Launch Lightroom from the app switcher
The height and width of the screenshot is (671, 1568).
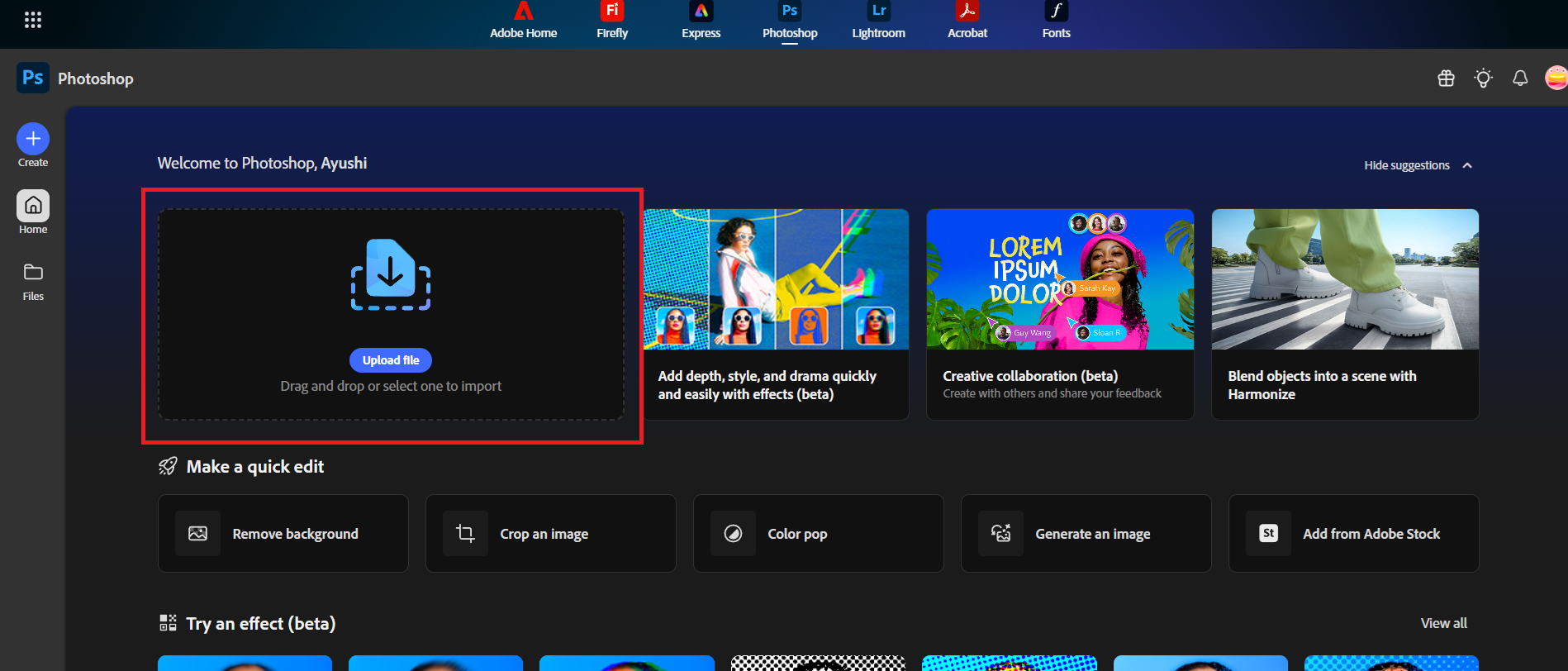pyautogui.click(x=879, y=21)
